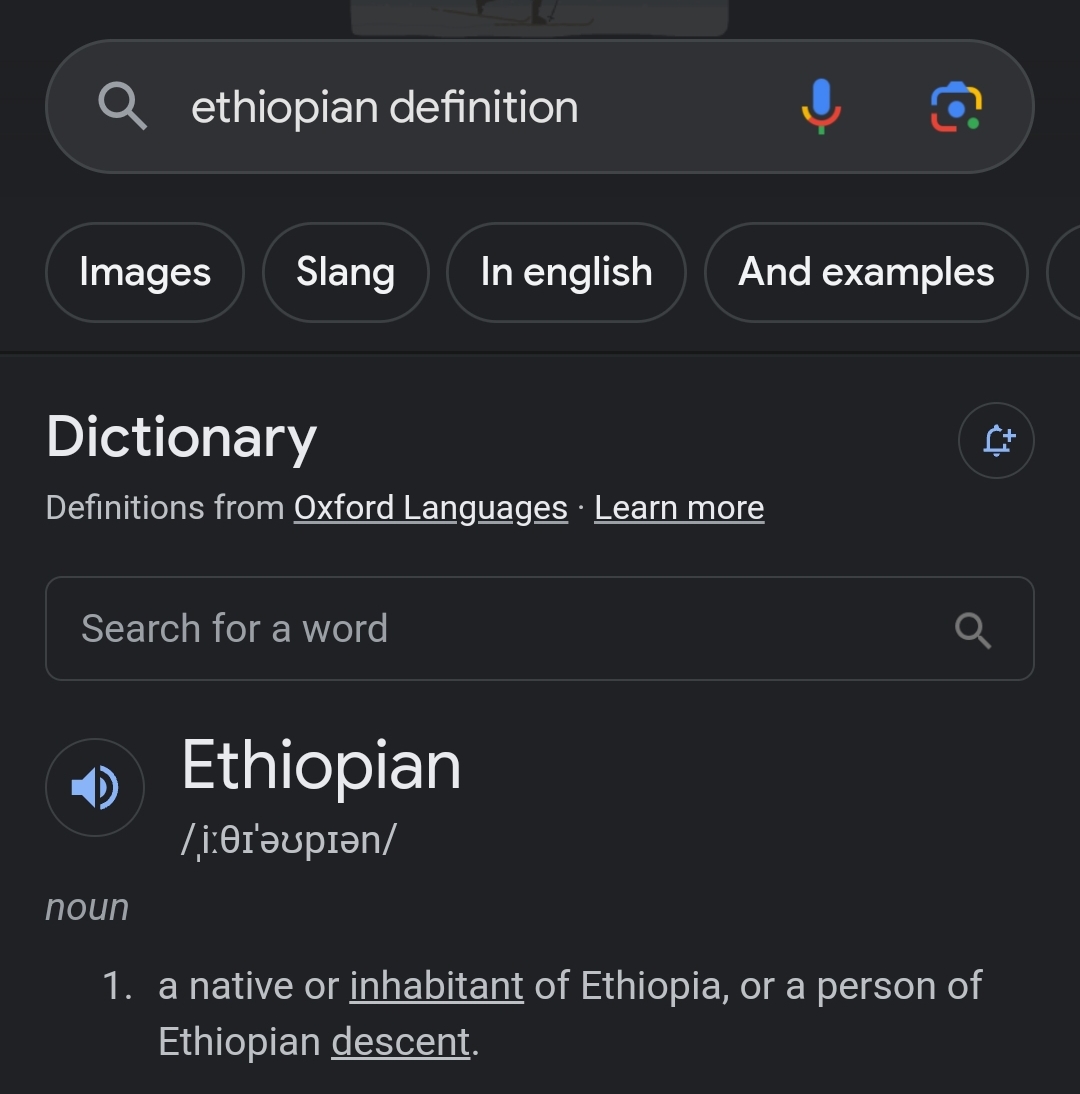Tap the magnifier in the top search bar

click(x=123, y=107)
